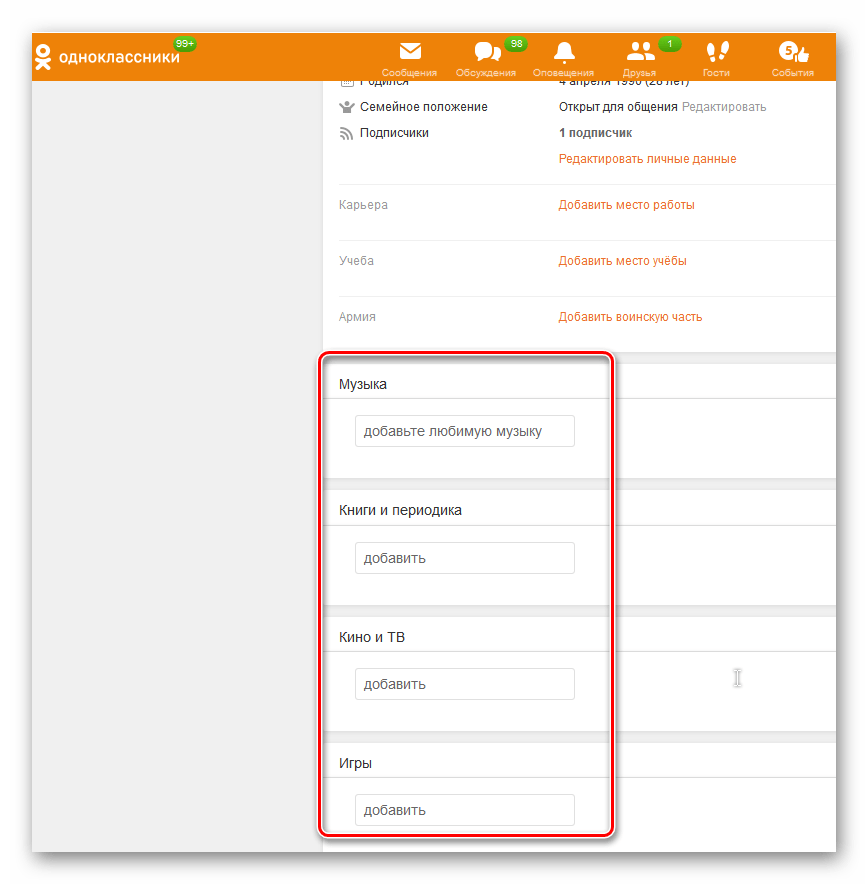Image resolution: width=868 pixels, height=884 pixels.
Task: Click the Армия label
Action: coord(357,317)
